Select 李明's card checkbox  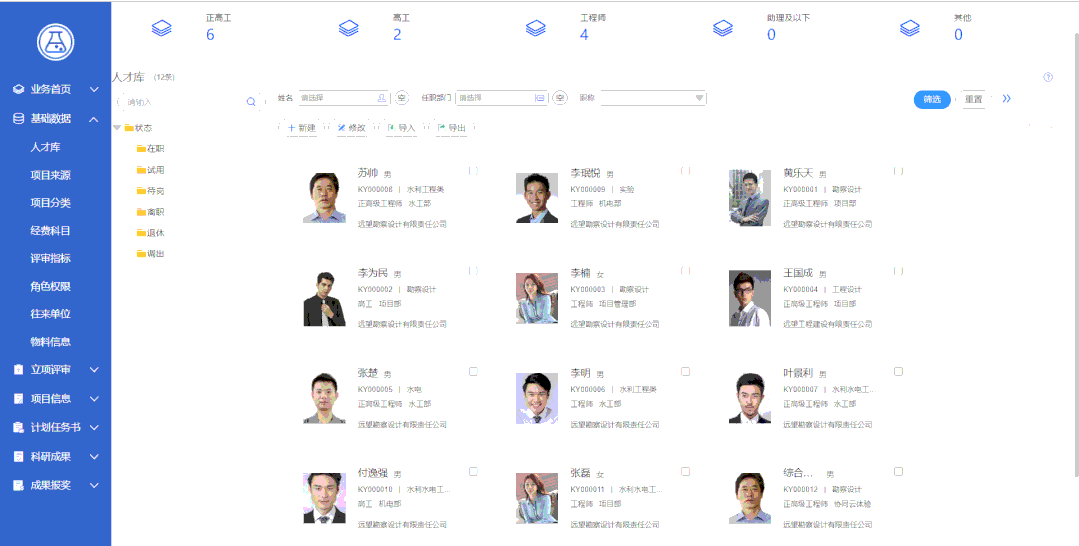685,372
